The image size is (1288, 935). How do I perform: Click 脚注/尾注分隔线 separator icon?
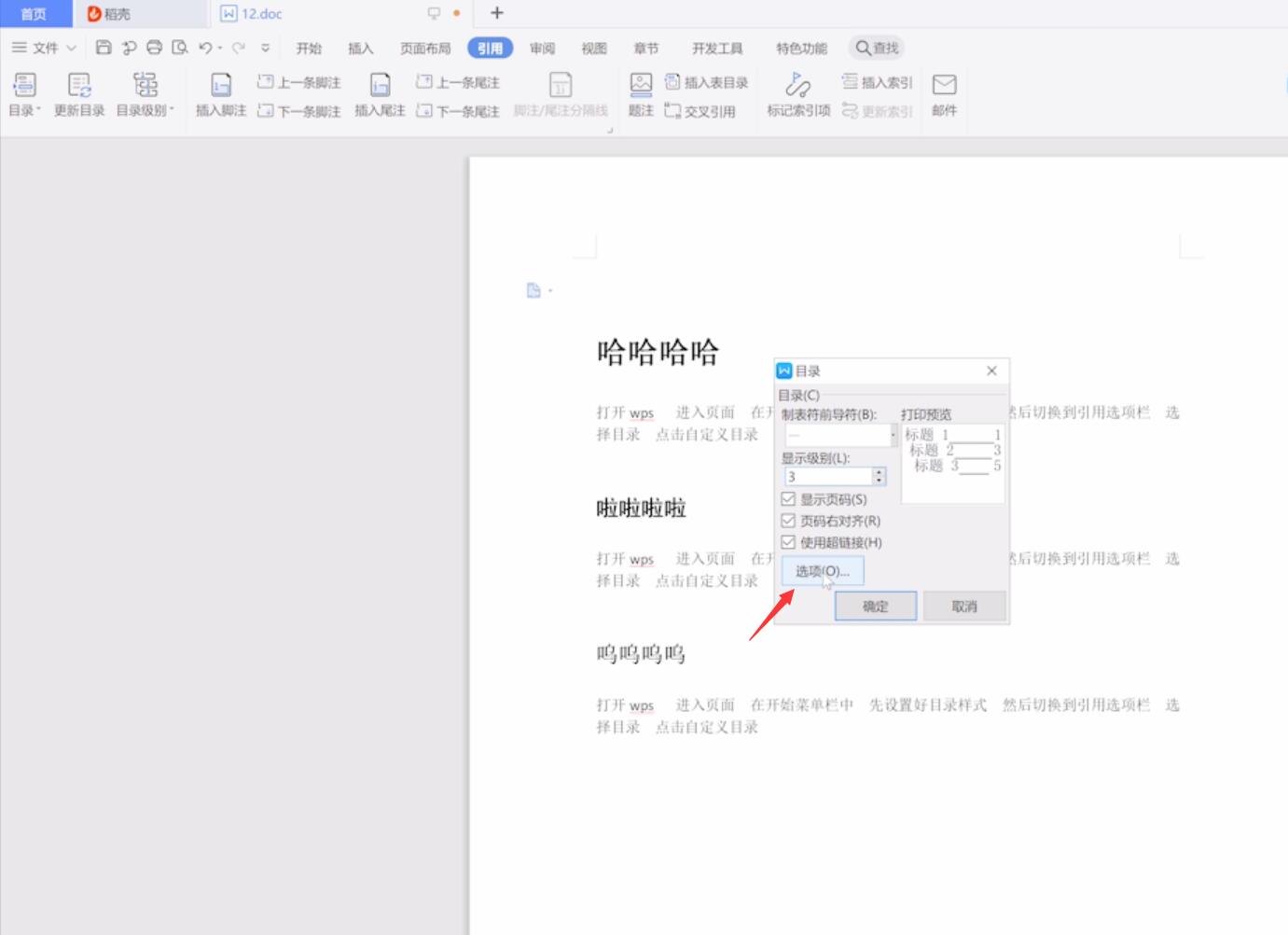point(561,94)
